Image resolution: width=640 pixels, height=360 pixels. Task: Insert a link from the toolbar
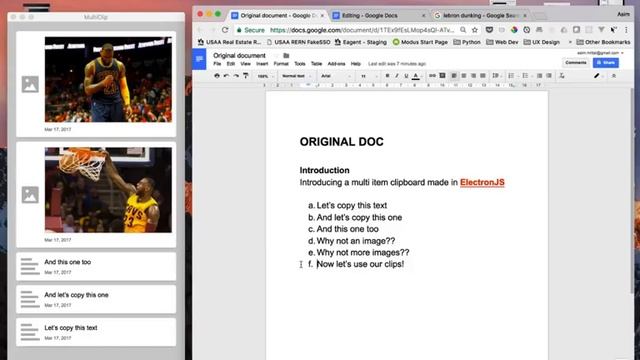[x=432, y=76]
